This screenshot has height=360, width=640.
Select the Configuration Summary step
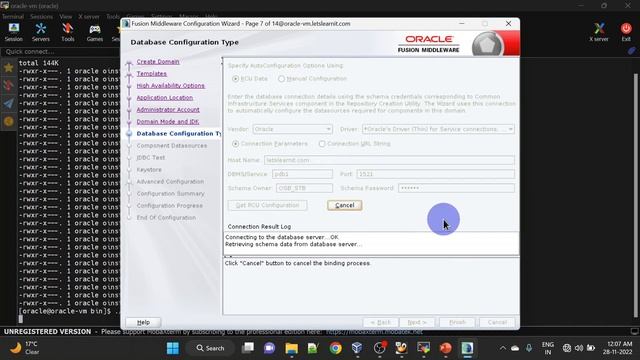pyautogui.click(x=171, y=193)
